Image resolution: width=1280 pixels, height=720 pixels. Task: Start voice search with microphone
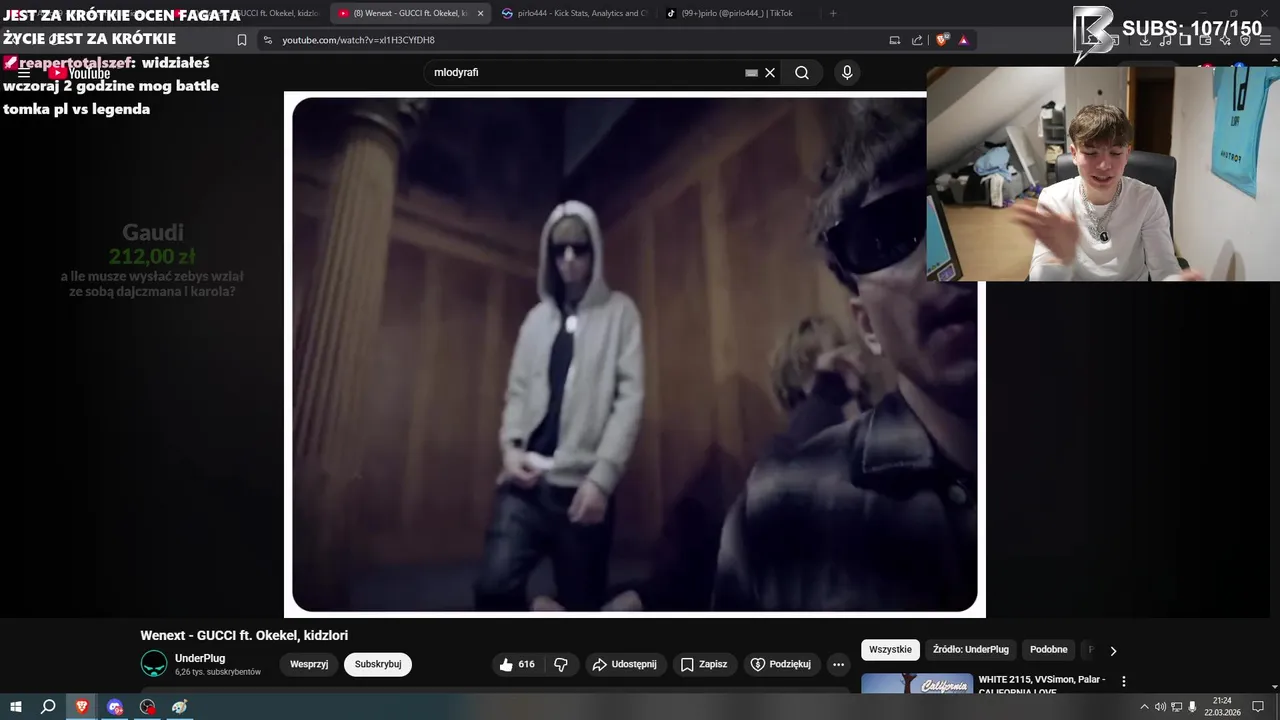tap(847, 73)
